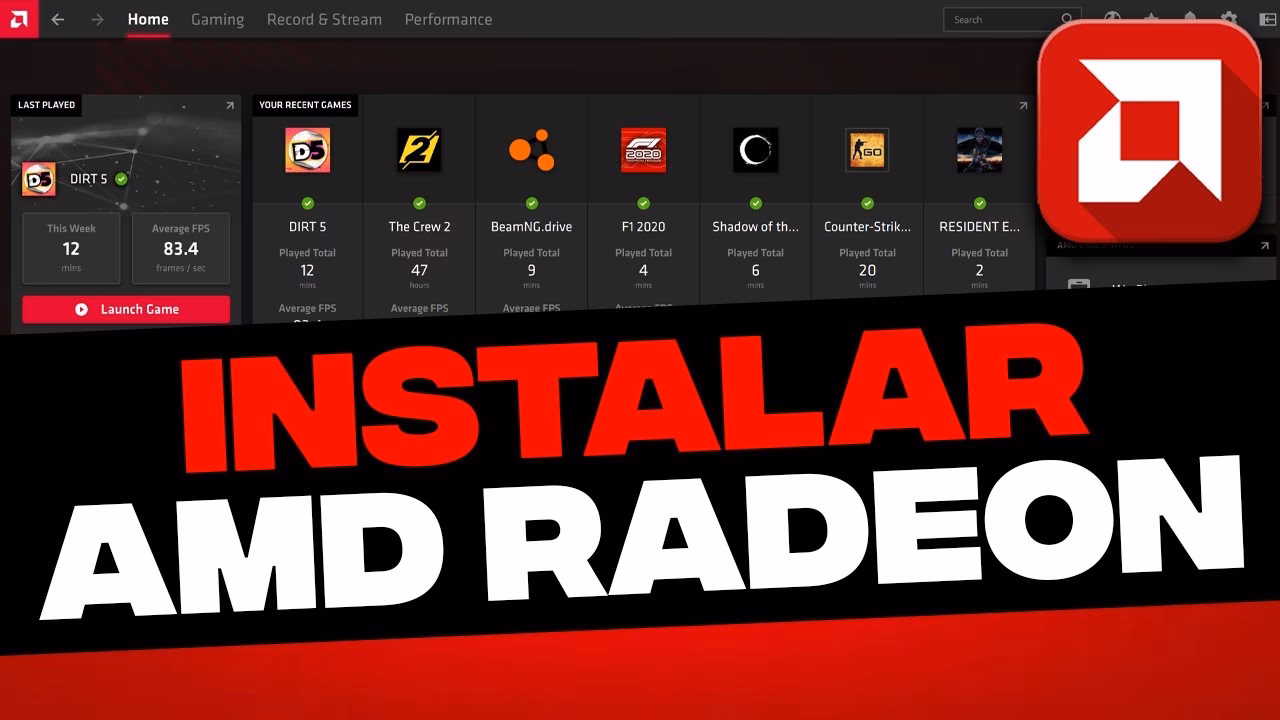Image resolution: width=1280 pixels, height=720 pixels.
Task: Click green checkmark above Counter-Strik...
Action: tap(867, 203)
